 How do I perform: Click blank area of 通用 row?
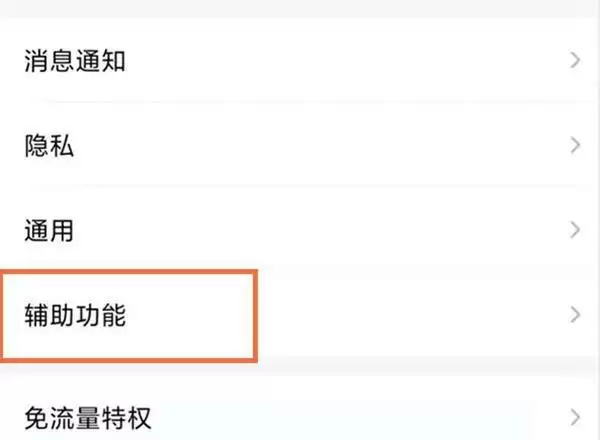330,231
